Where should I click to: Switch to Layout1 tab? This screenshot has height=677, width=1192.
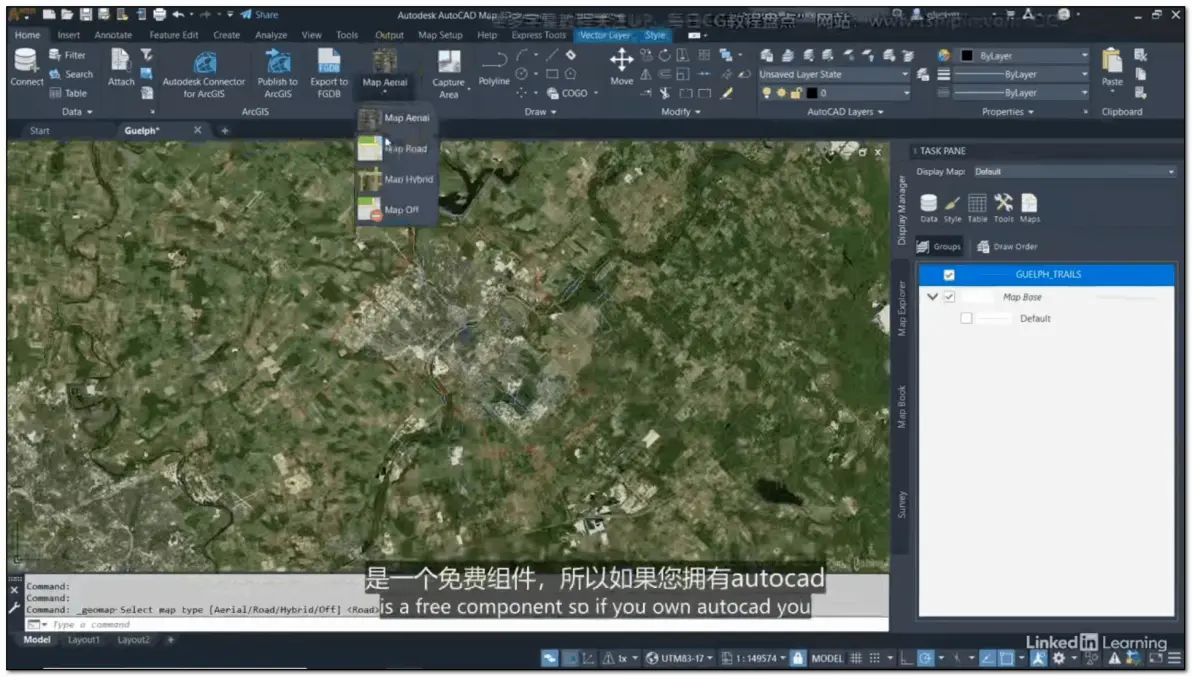click(83, 641)
